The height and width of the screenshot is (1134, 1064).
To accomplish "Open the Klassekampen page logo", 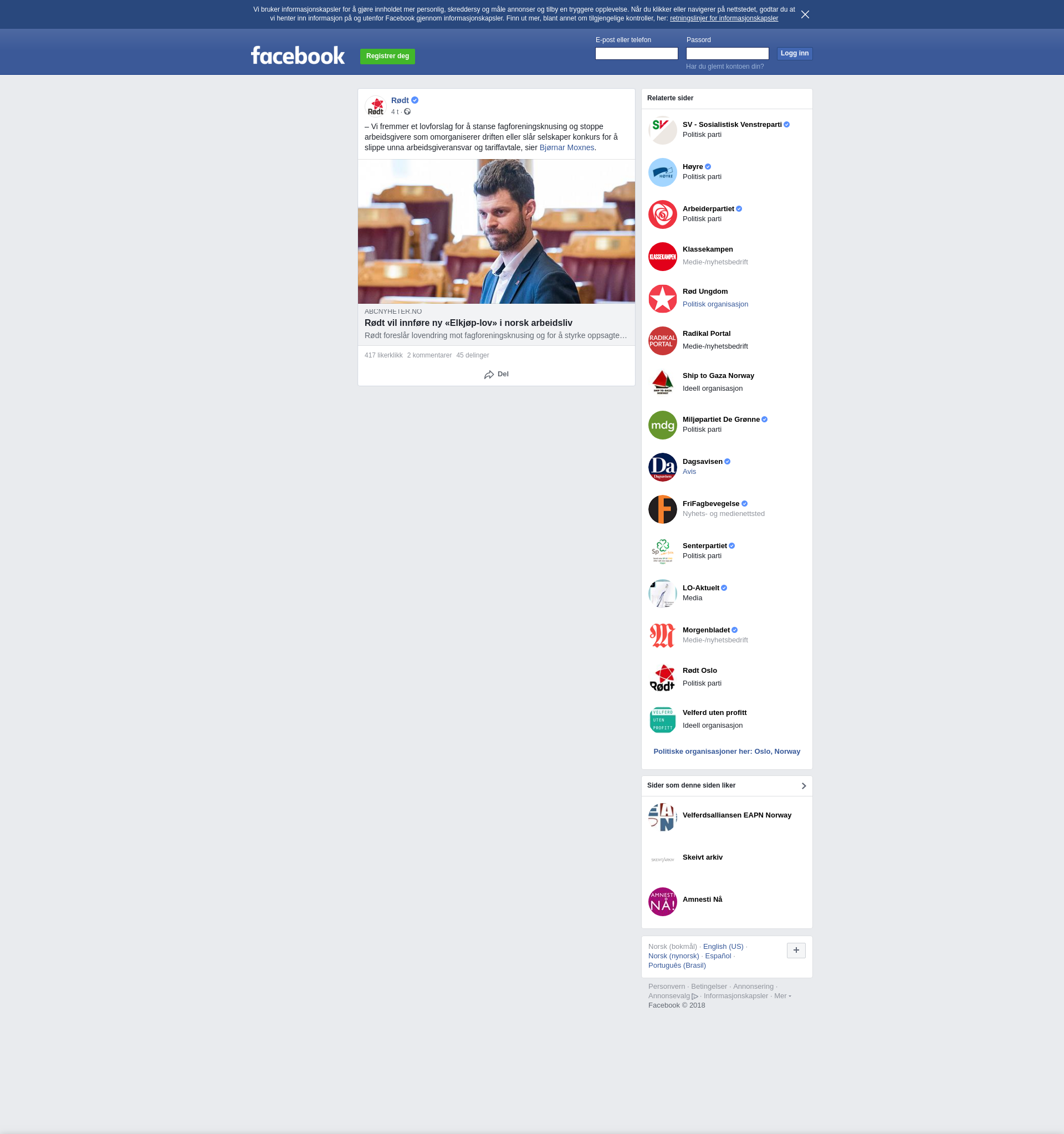I will 663,257.
